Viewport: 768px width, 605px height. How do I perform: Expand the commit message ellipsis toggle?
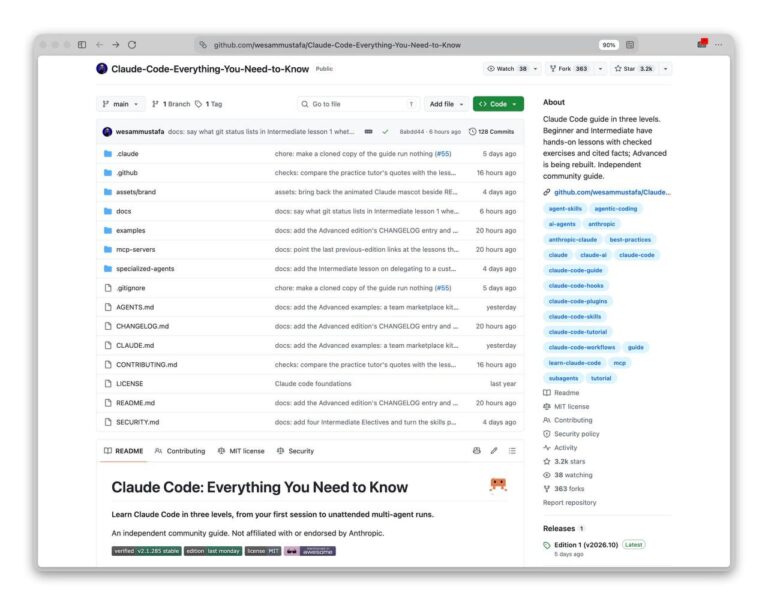(368, 132)
